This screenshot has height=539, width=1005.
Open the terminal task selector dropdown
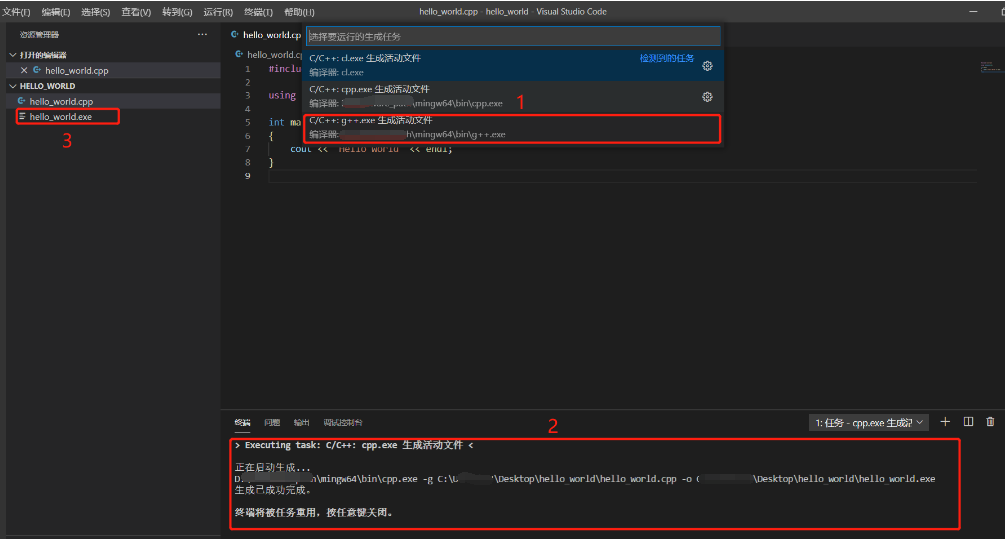(x=868, y=423)
